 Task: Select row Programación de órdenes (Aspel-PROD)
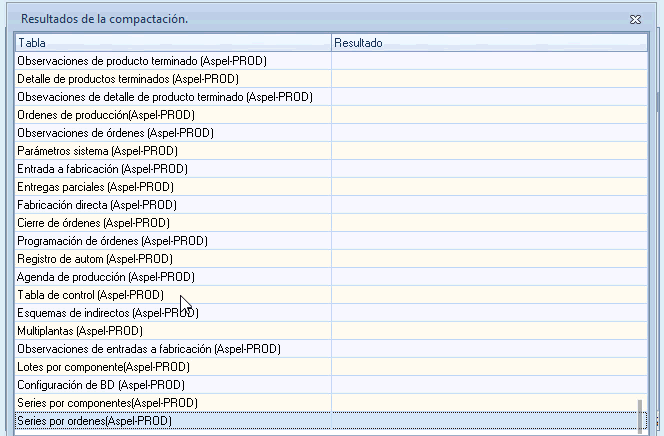[331, 241]
